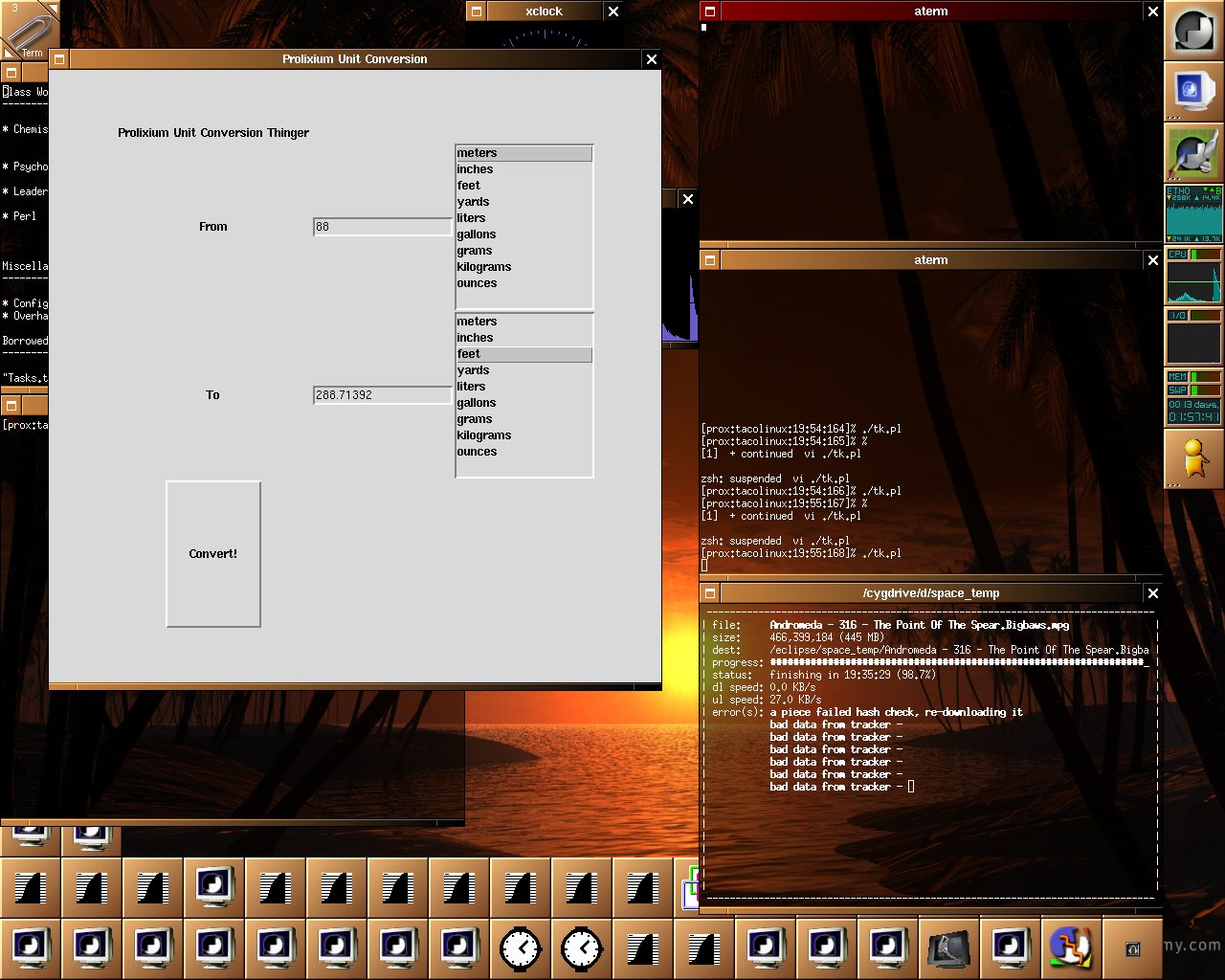The height and width of the screenshot is (980, 1225).
Task: Select yards in the To unit list
Action: coord(473,370)
